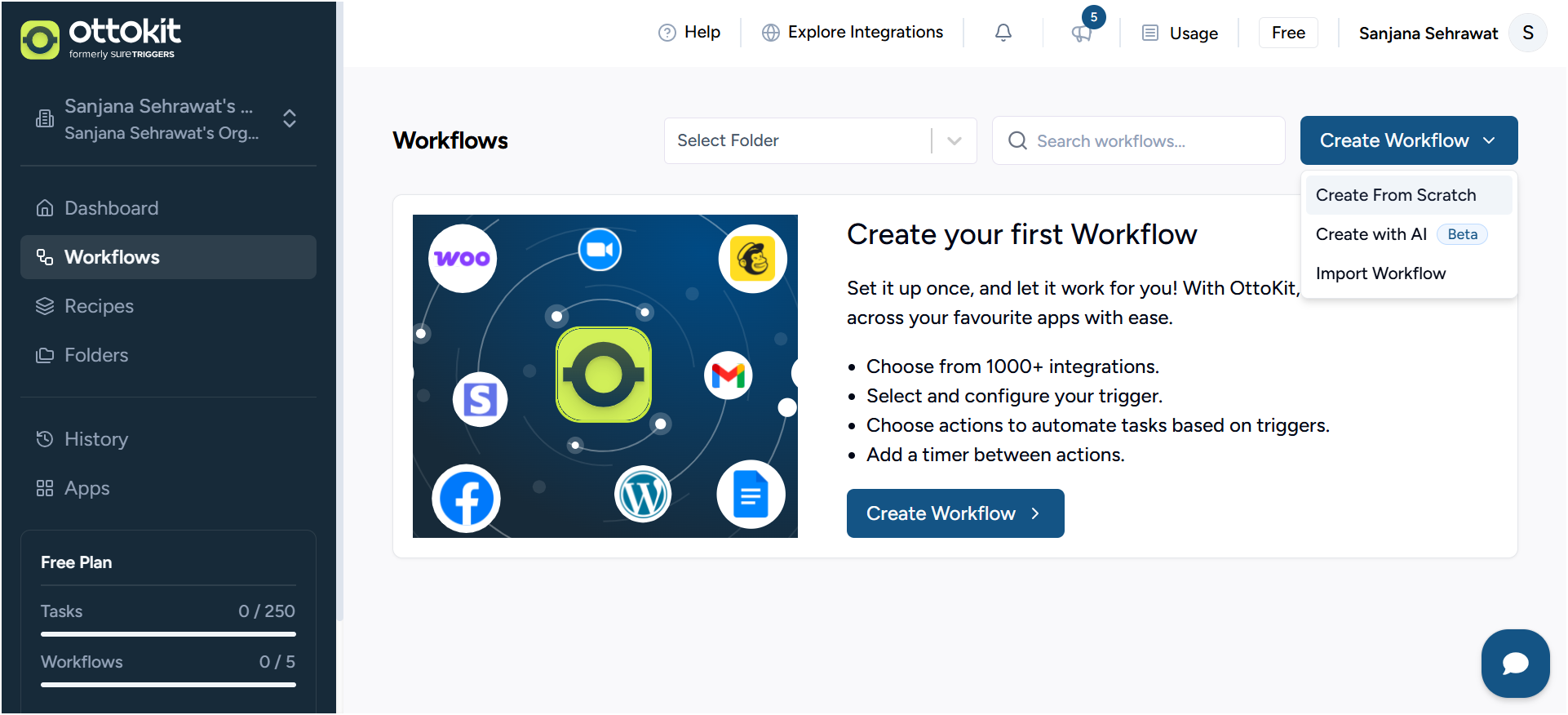Open the Select Folder dropdown
The width and height of the screenshot is (1568, 715).
click(x=820, y=140)
